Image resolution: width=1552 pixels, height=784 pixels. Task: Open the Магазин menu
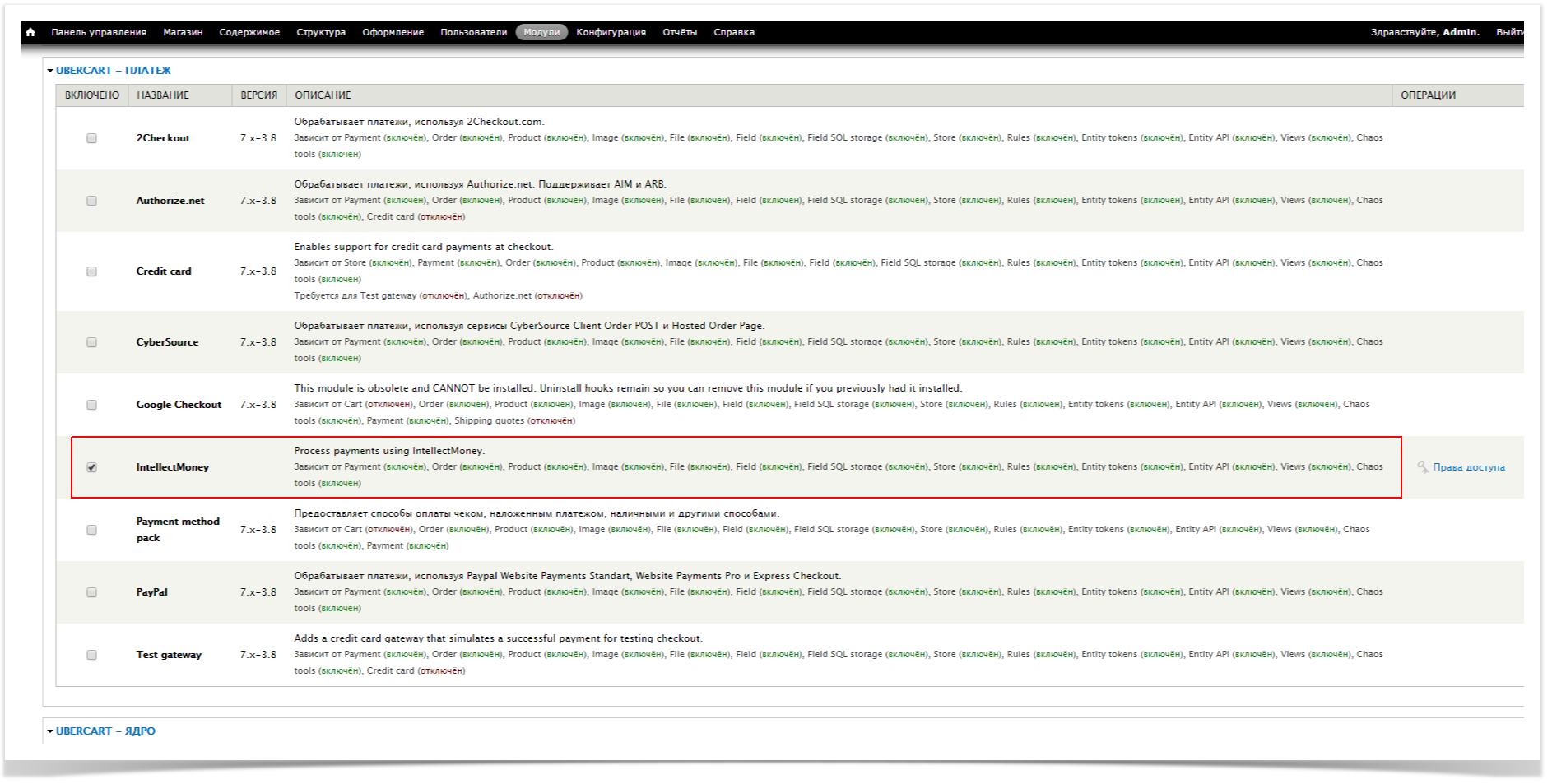click(183, 32)
